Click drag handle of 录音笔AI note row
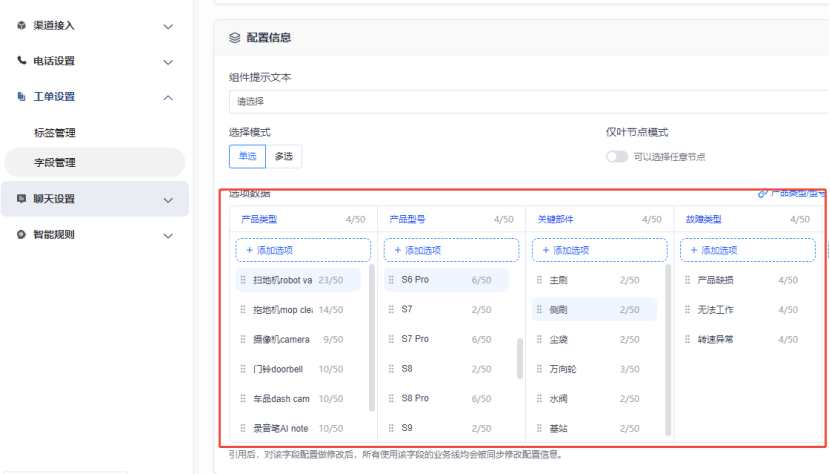This screenshot has height=474, width=830. 243,428
